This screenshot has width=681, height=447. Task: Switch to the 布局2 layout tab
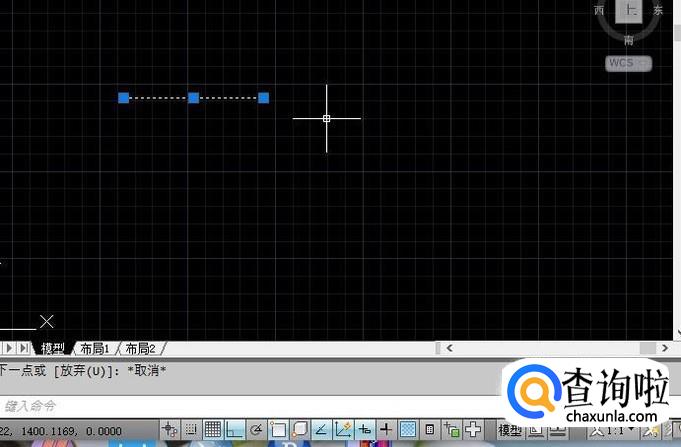click(x=140, y=348)
